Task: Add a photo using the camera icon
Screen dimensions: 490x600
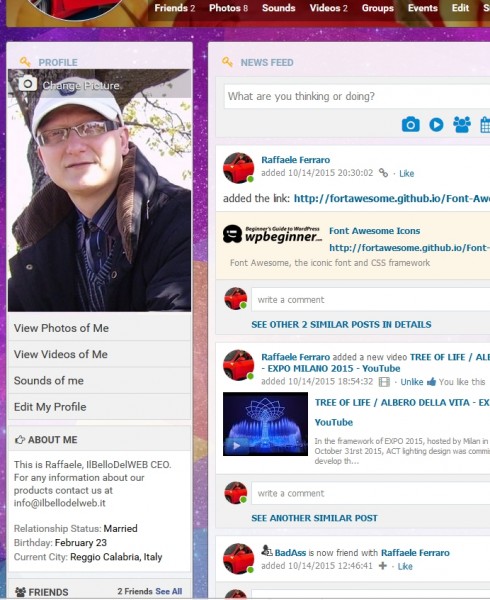Action: point(410,125)
